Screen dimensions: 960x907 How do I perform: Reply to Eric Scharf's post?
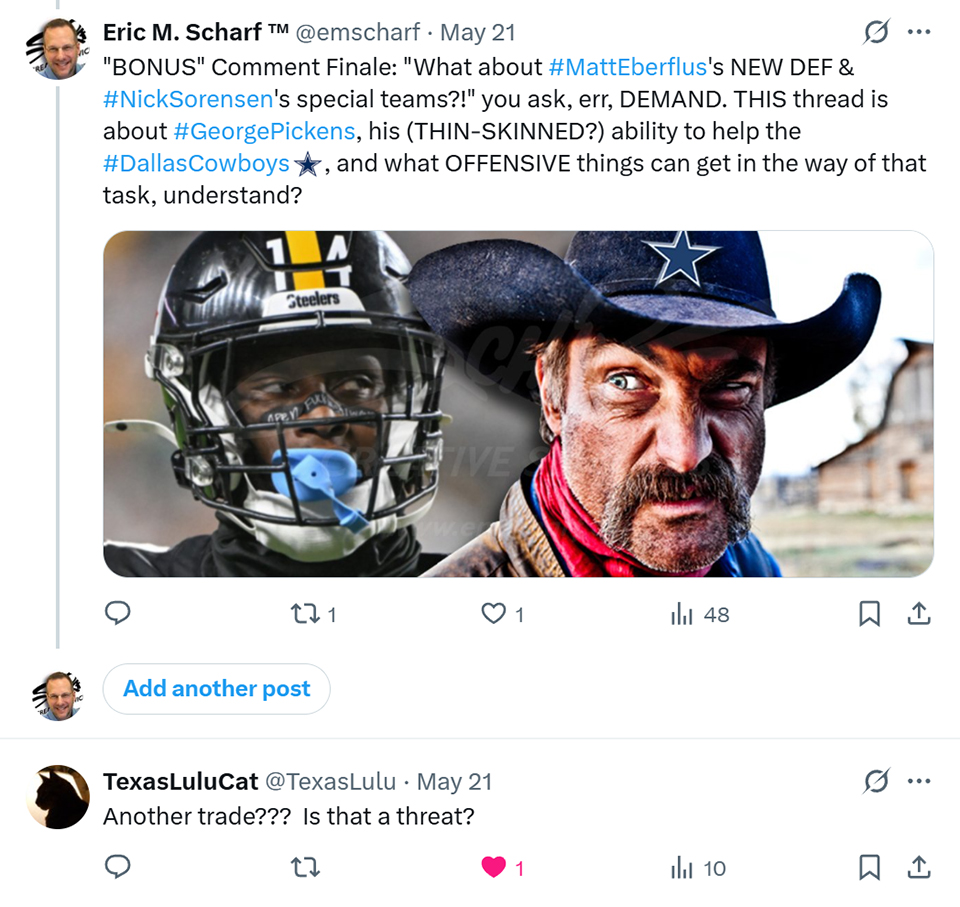pyautogui.click(x=118, y=613)
